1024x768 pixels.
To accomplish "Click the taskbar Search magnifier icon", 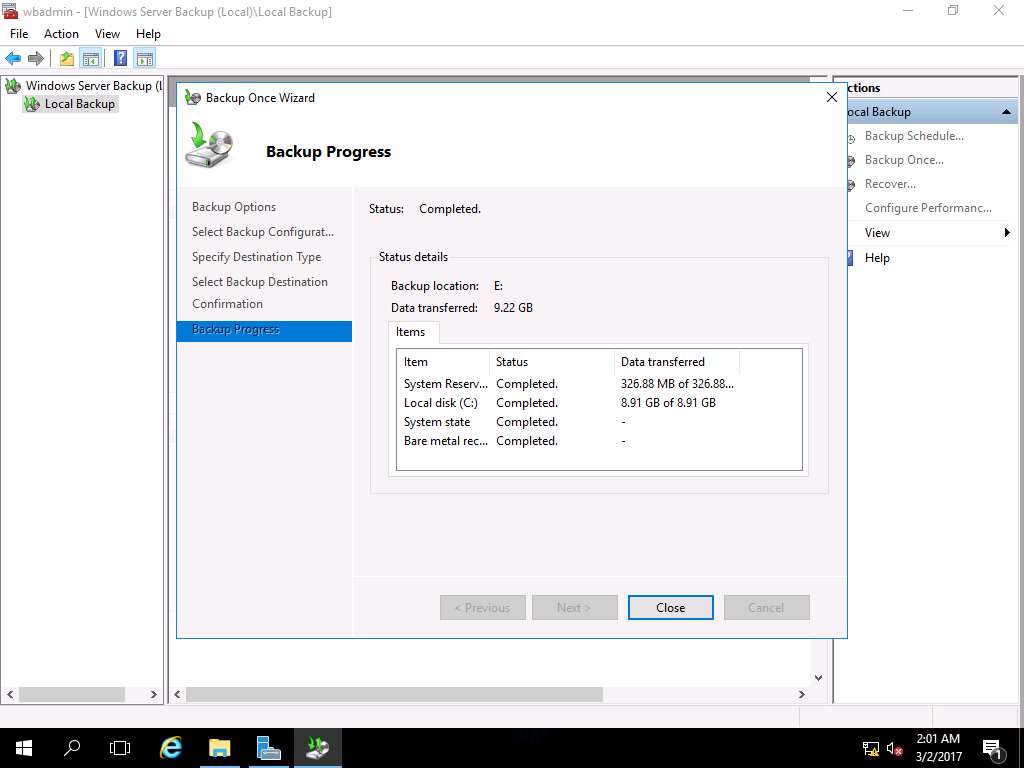I will pos(72,748).
